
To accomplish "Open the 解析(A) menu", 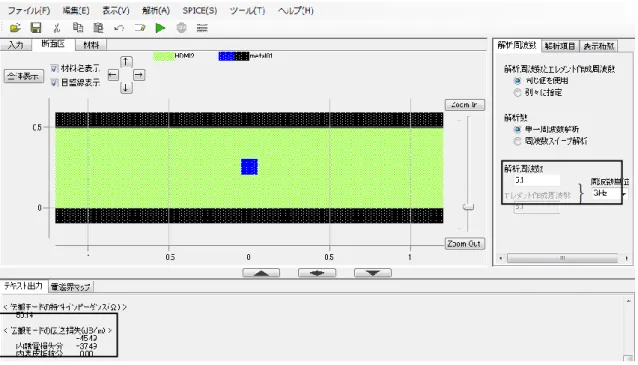I will click(156, 11).
